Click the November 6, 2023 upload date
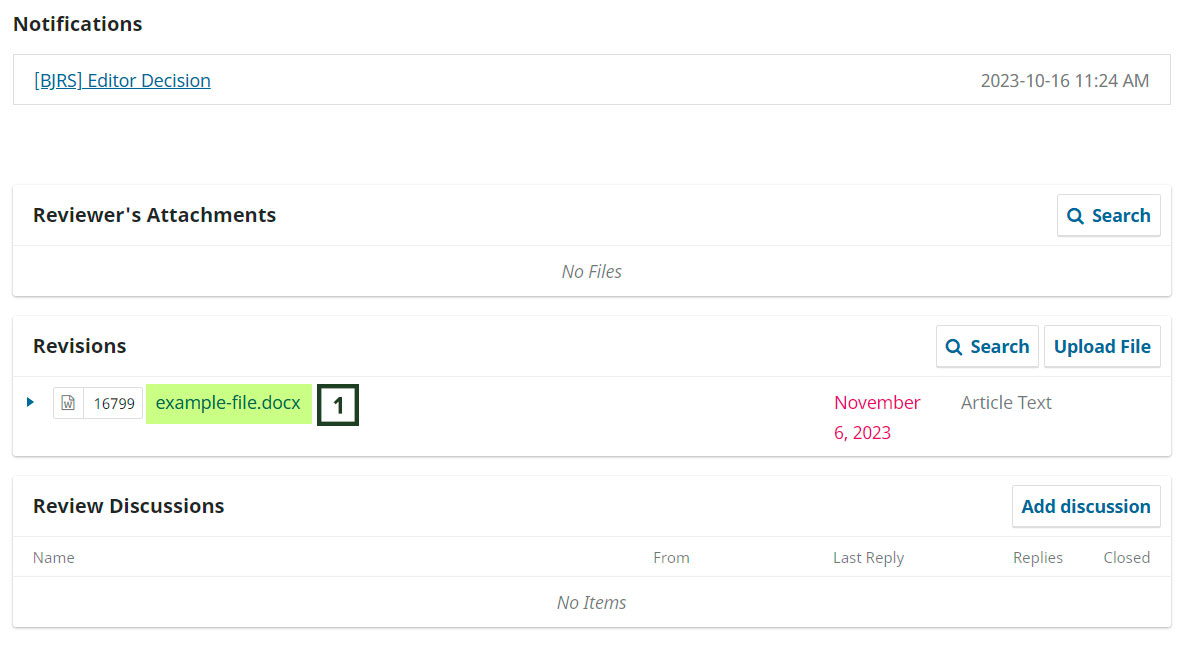The height and width of the screenshot is (648, 1192). coord(876,417)
